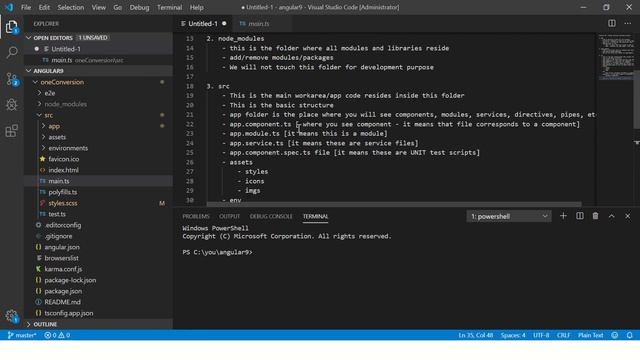This screenshot has width=640, height=360.
Task: Click the master branch indicator
Action: point(22,335)
